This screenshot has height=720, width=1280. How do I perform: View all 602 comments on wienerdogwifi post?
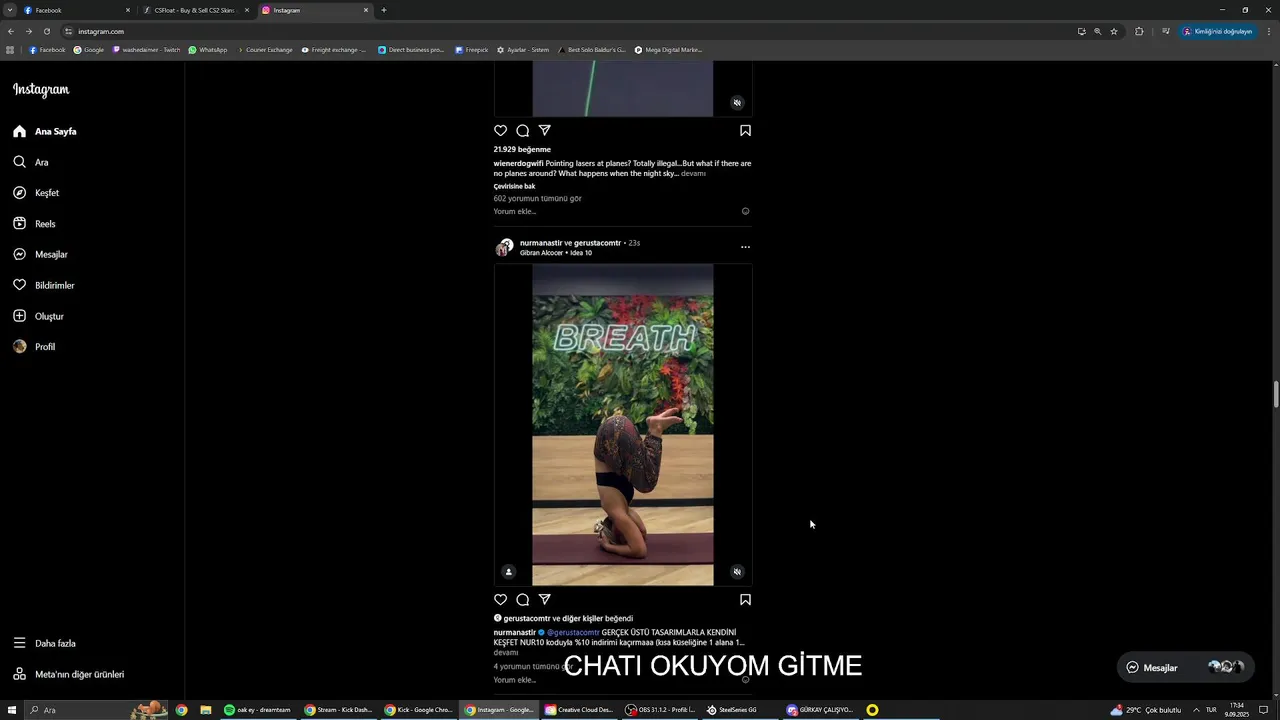(x=537, y=198)
